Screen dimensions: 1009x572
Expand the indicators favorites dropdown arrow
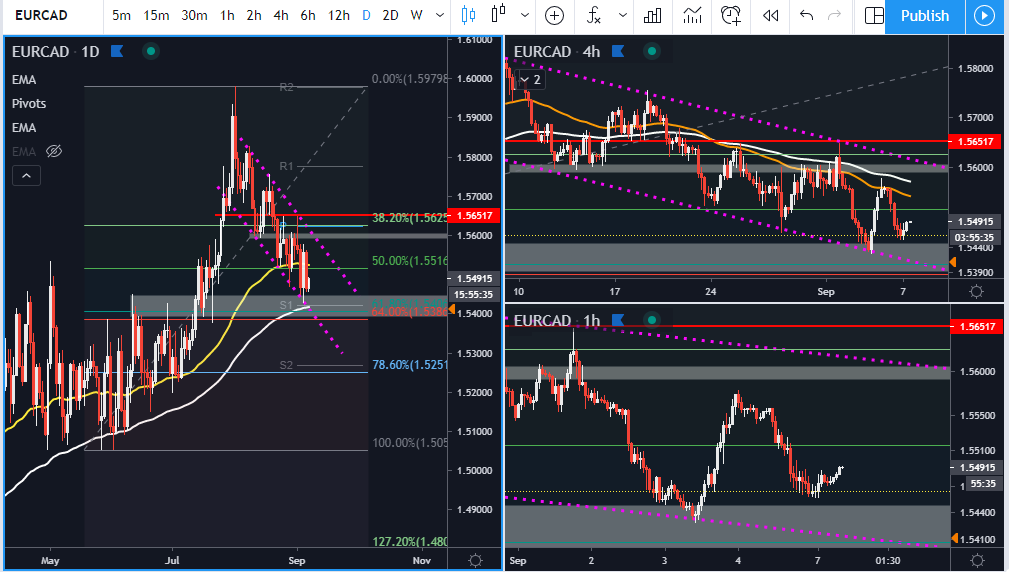[622, 15]
